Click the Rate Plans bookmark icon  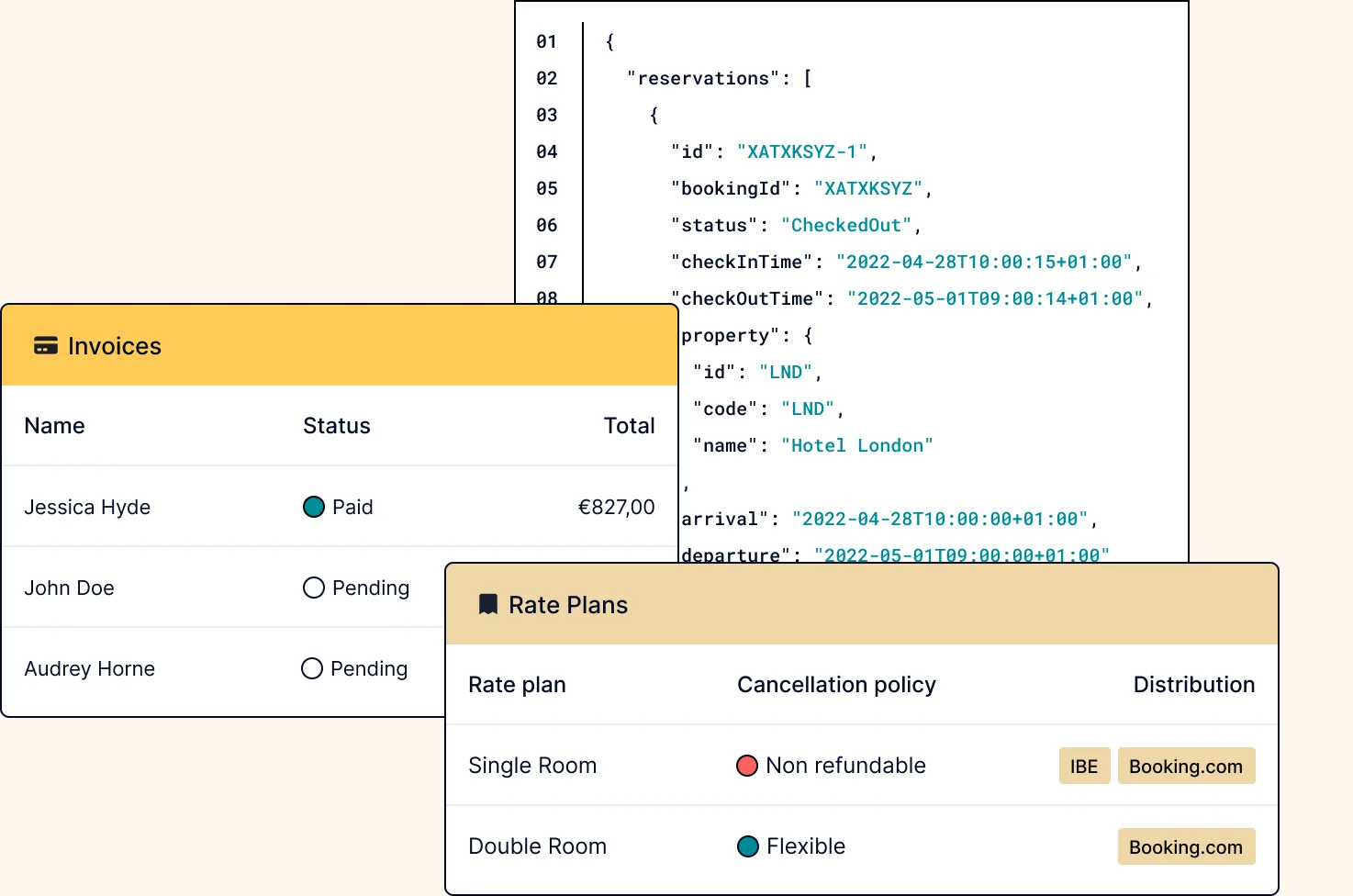click(488, 604)
